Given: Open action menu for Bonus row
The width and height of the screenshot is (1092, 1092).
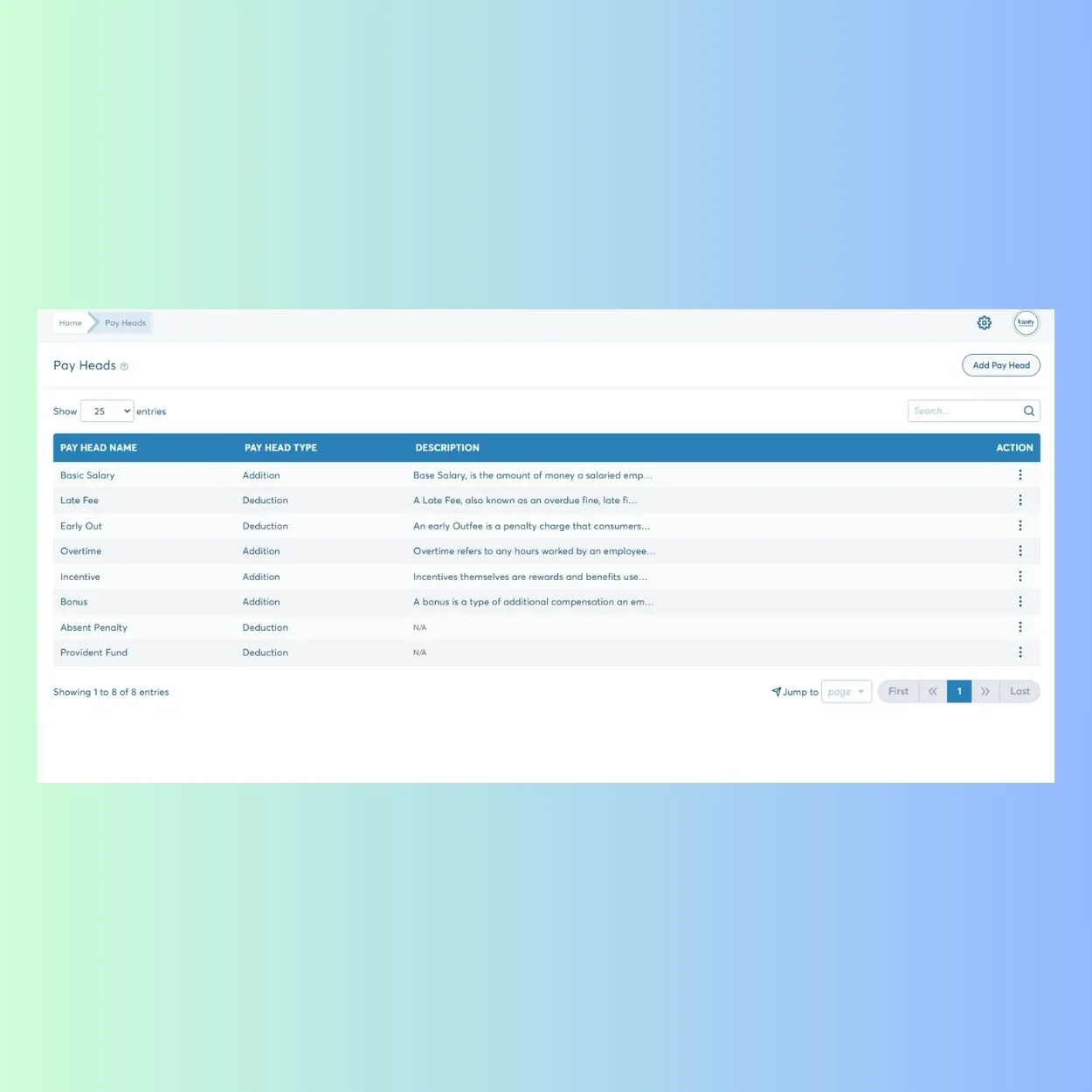Looking at the screenshot, I should [x=1019, y=602].
